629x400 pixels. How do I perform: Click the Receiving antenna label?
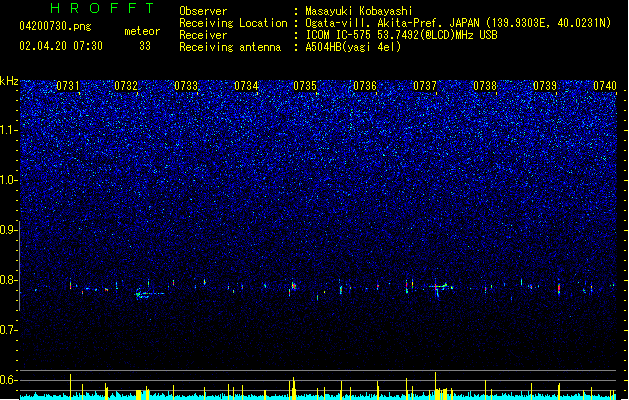(x=230, y=47)
